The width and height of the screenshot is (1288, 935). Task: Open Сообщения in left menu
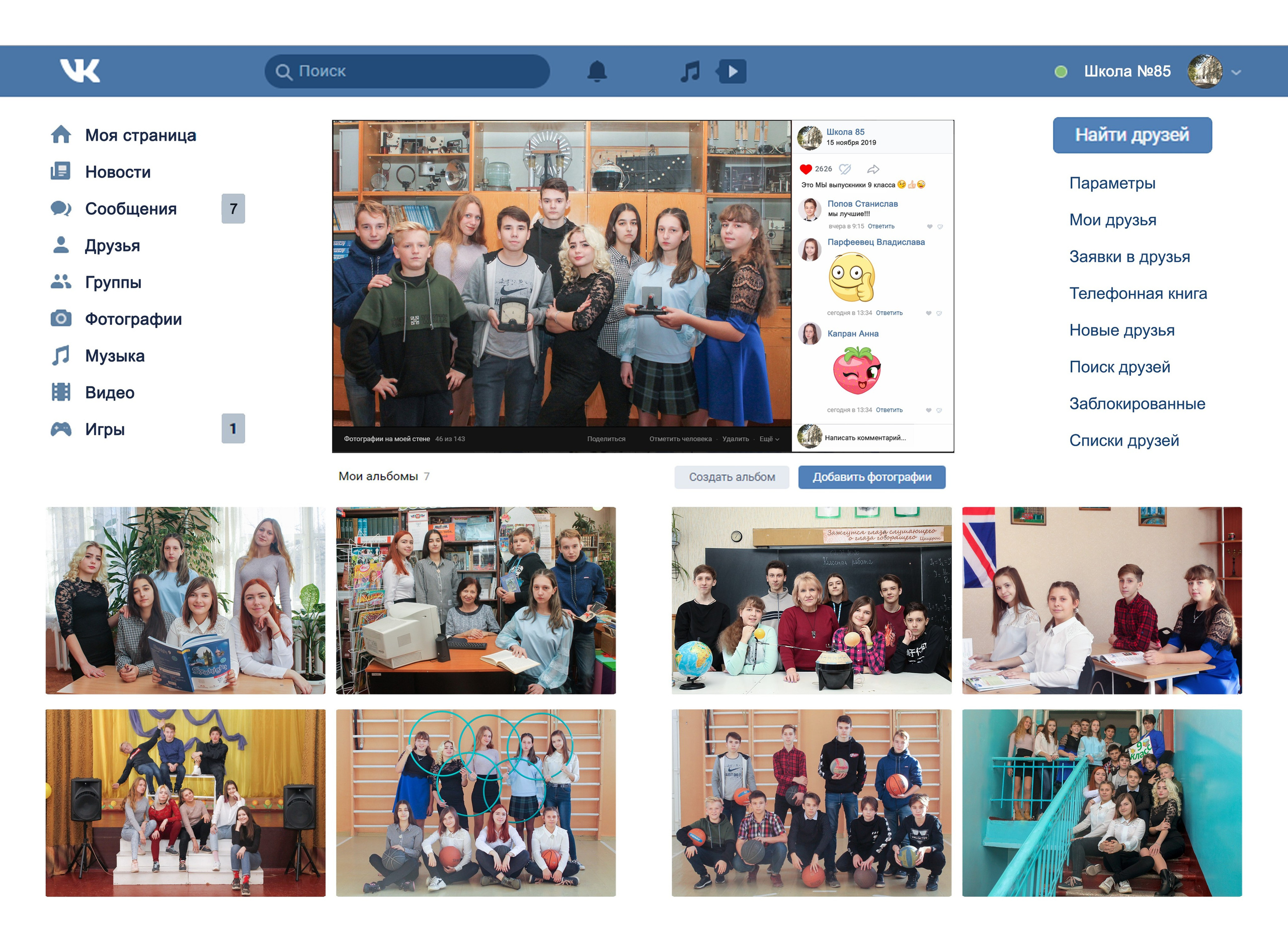point(131,209)
